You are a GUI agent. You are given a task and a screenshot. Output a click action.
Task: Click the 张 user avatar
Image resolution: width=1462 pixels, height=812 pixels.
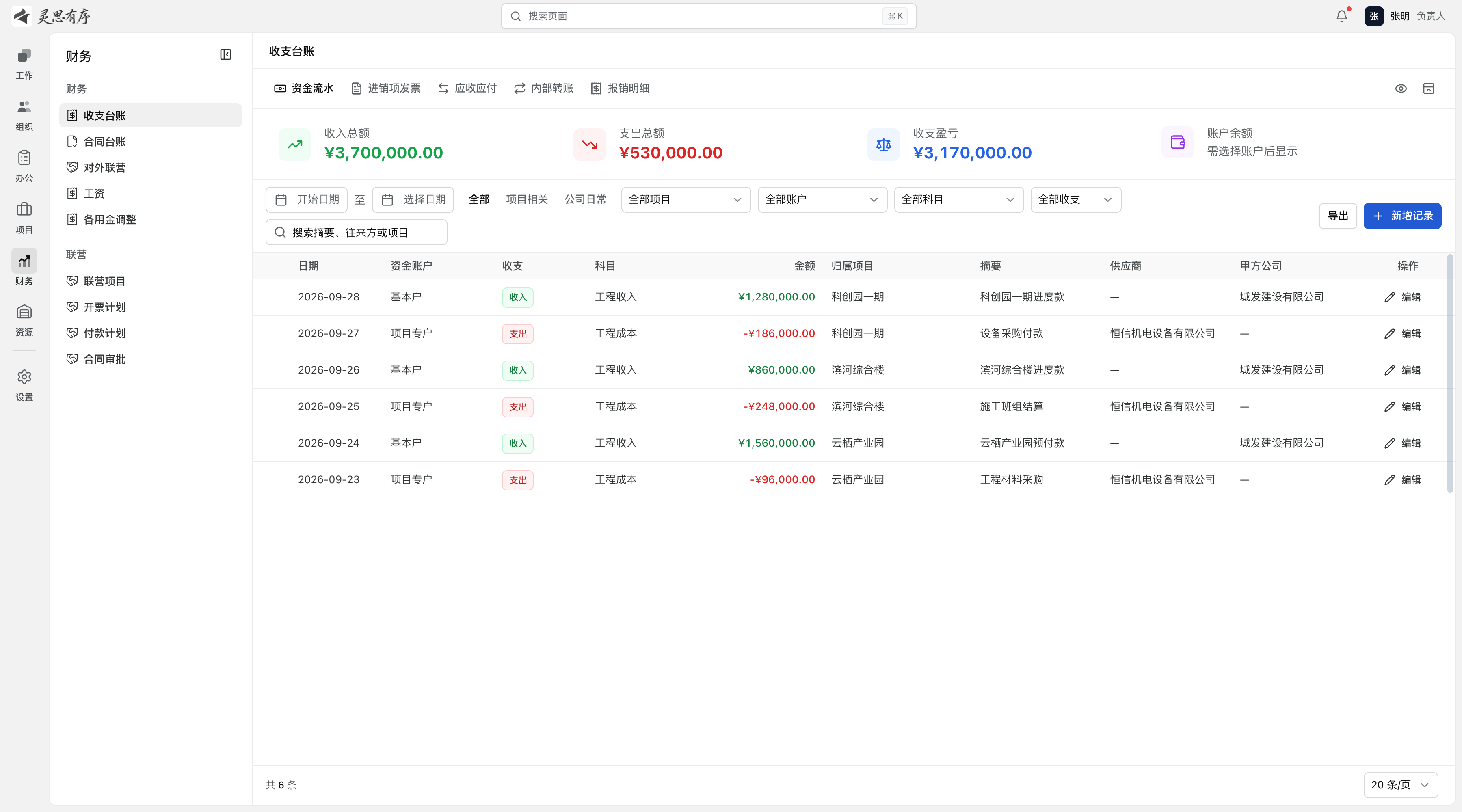[x=1373, y=16]
